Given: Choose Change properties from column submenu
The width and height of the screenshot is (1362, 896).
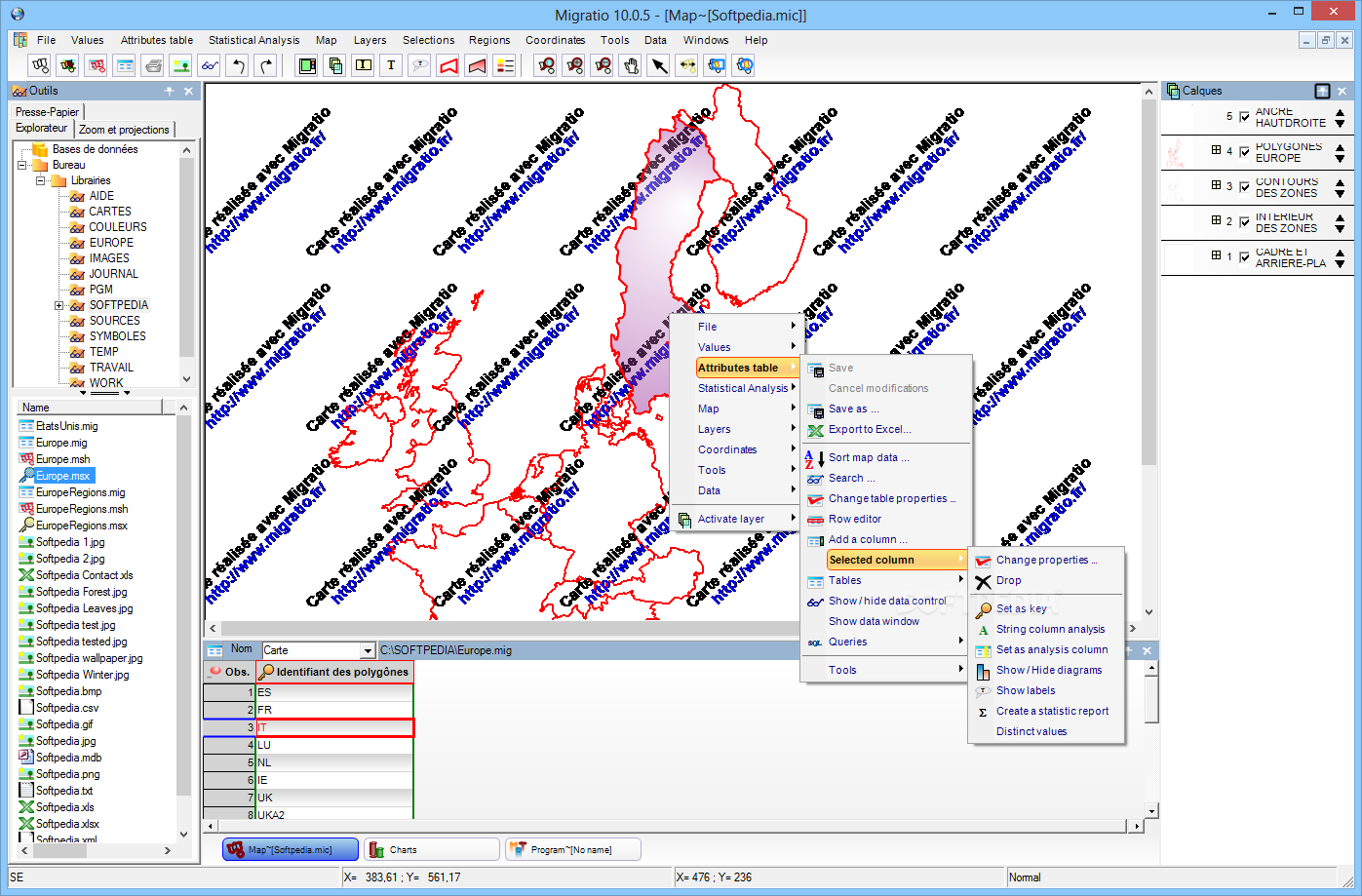Looking at the screenshot, I should click(1046, 560).
